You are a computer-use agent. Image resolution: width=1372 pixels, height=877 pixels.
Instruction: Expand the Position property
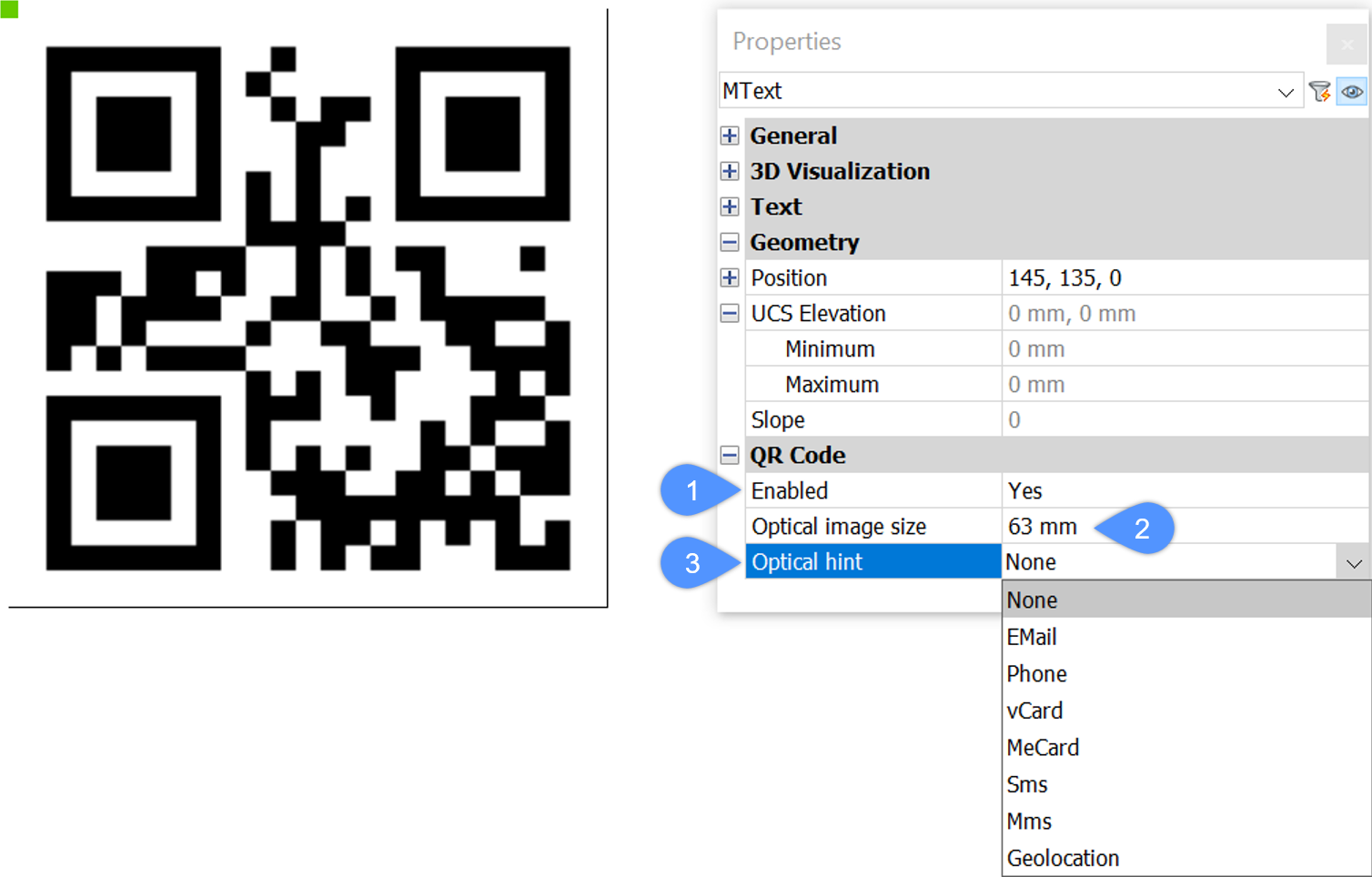(x=730, y=277)
